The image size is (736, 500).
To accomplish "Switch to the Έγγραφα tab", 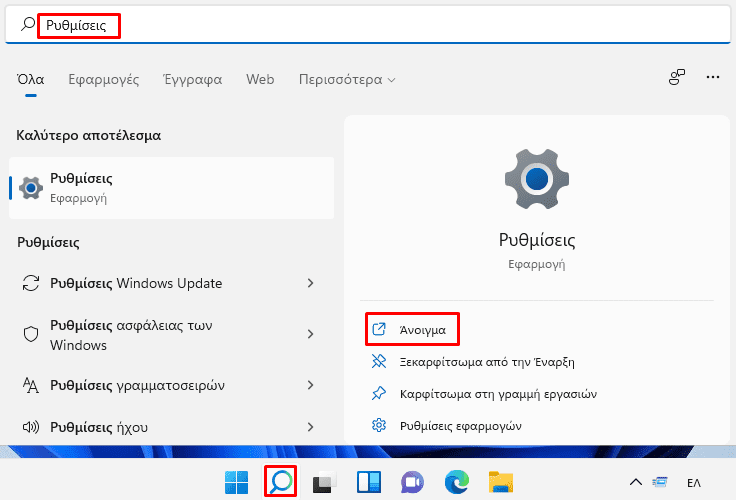I will (x=192, y=79).
